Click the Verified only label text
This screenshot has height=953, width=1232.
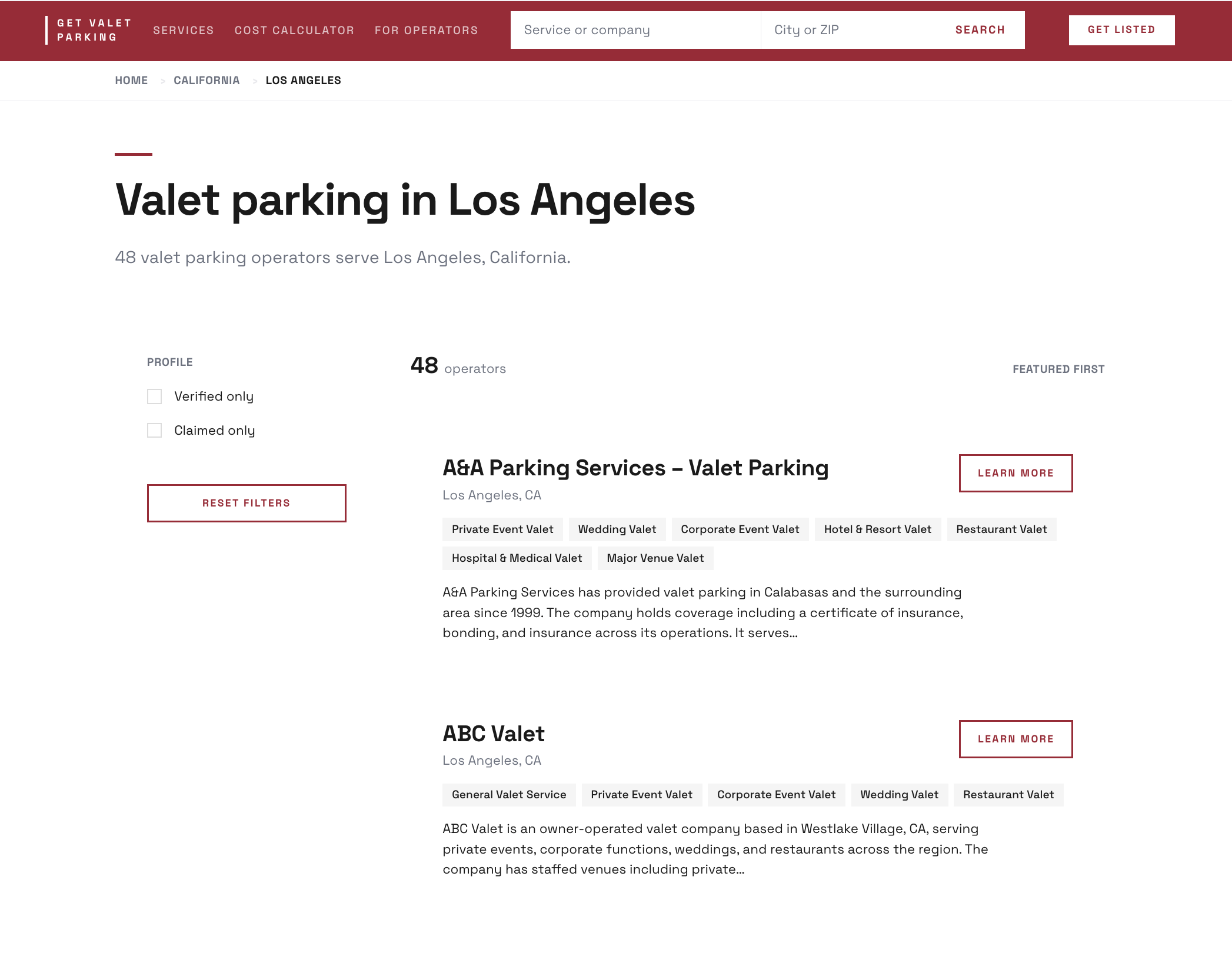click(214, 396)
